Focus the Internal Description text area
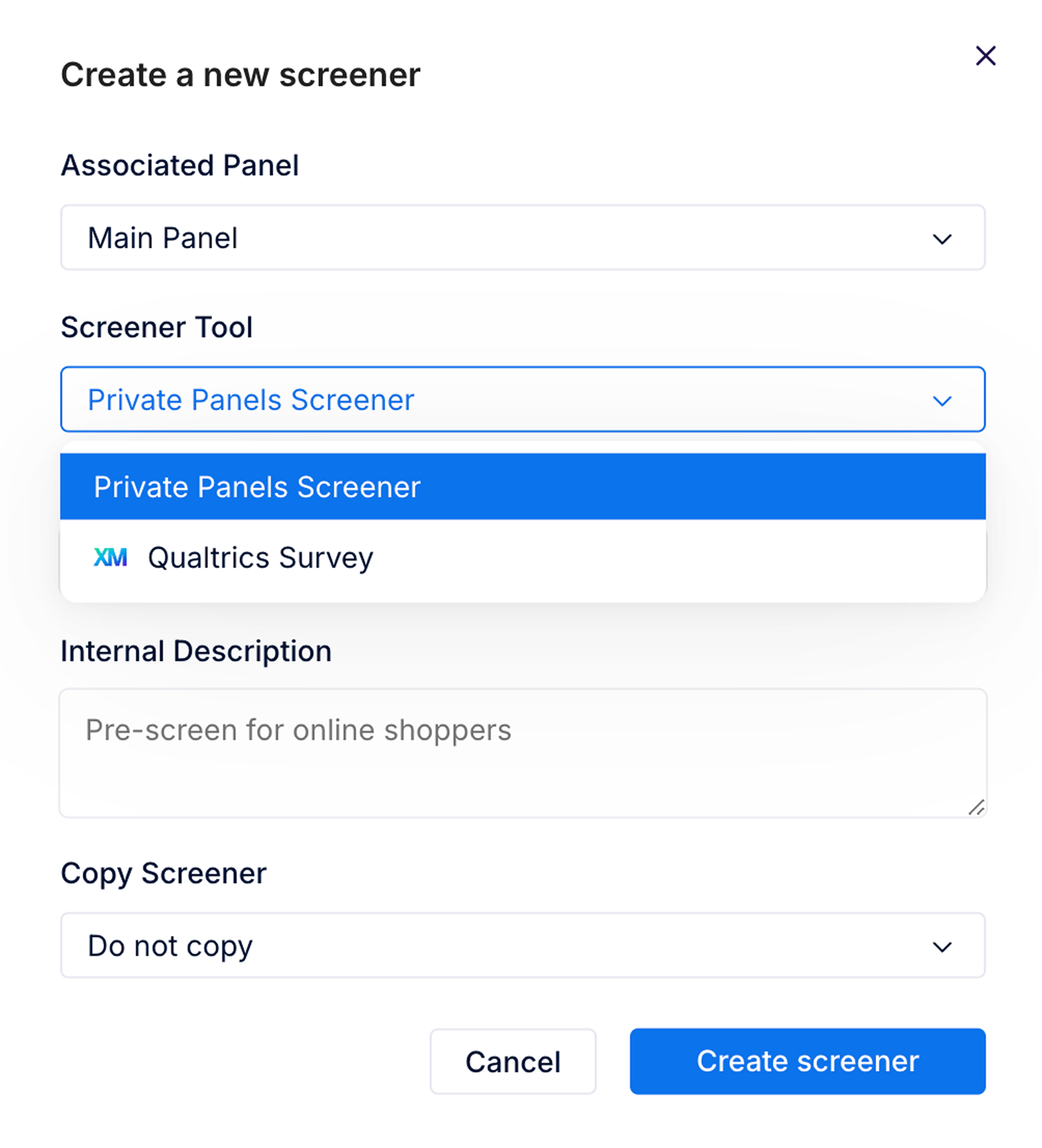Screen dimensions: 1042x1148 (x=523, y=754)
